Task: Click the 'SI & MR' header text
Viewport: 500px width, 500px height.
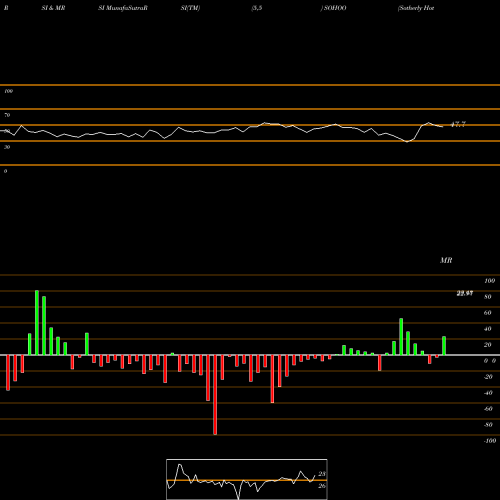Action: point(53,8)
